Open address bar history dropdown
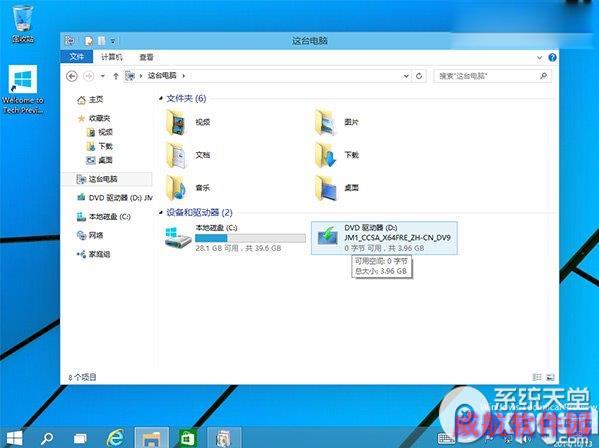 (x=406, y=76)
